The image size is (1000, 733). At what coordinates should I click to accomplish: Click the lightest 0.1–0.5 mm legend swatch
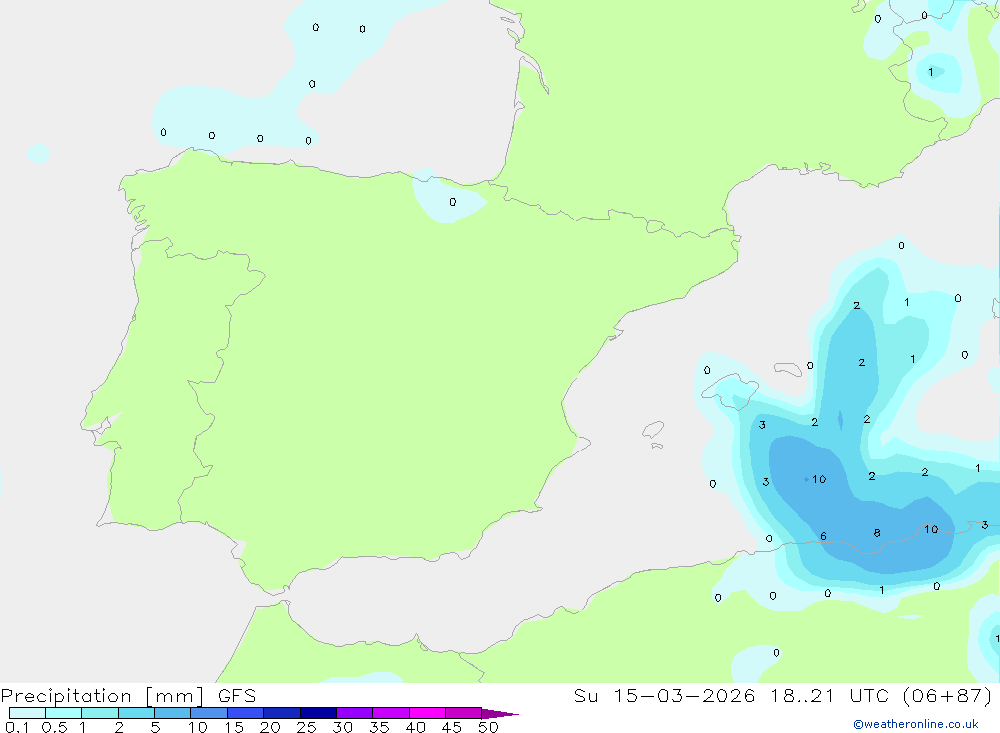click(x=27, y=713)
